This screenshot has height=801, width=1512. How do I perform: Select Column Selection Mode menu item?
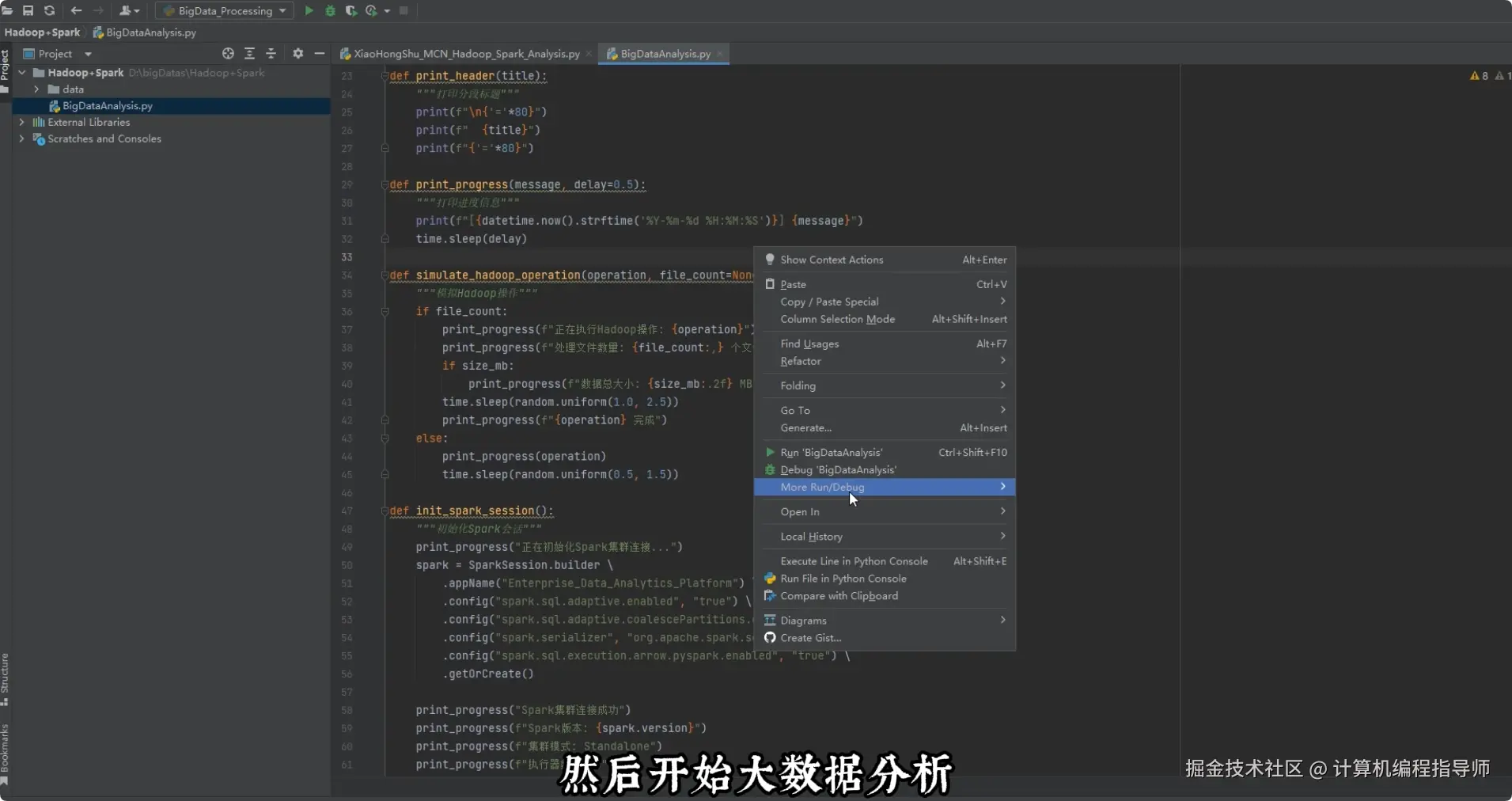pos(885,319)
